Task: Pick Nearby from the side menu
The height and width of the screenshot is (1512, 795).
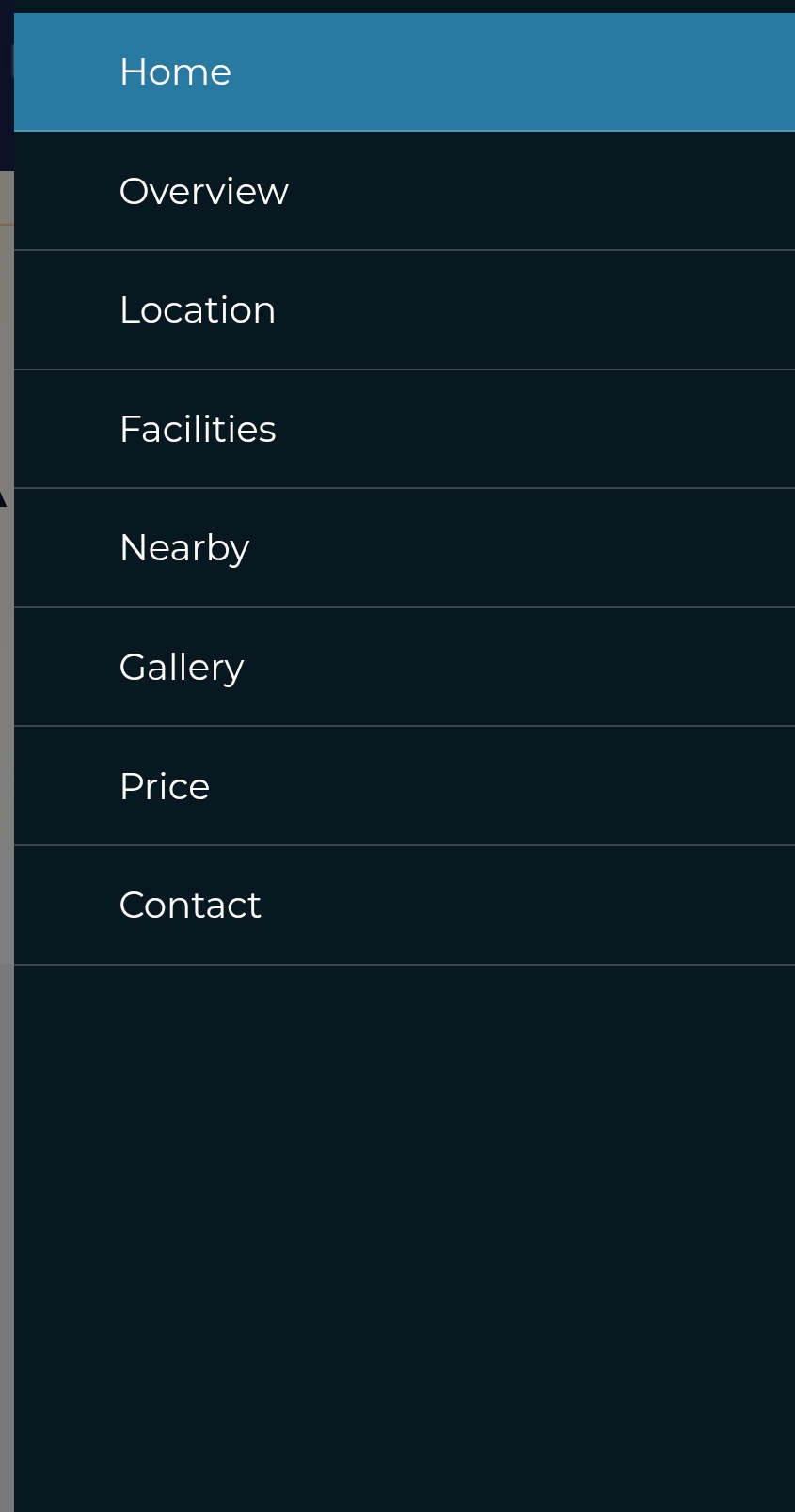Action: tap(184, 548)
